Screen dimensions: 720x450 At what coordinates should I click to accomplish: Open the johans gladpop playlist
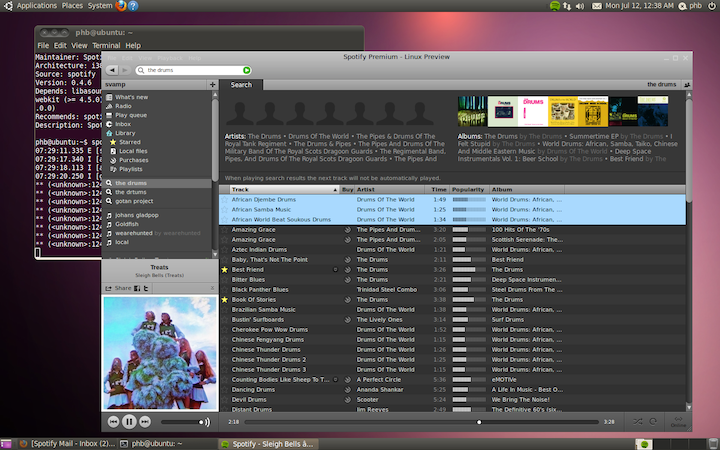click(x=136, y=215)
